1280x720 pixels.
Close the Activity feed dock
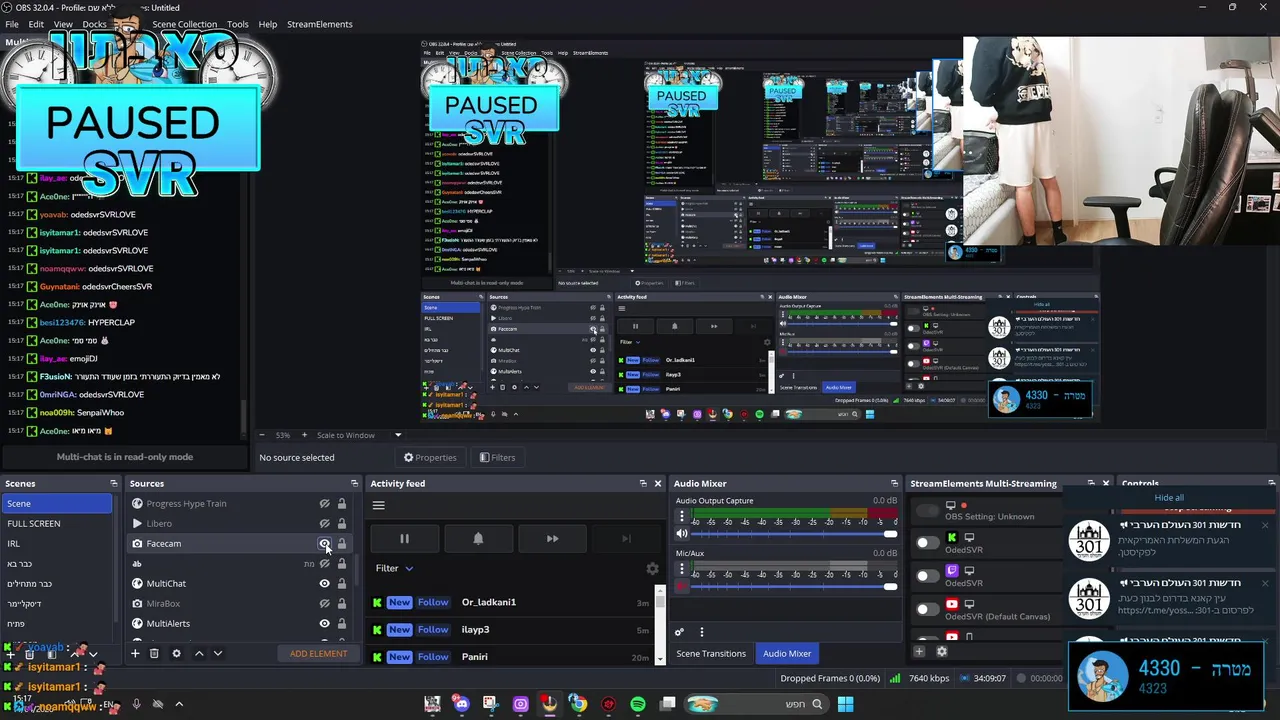click(657, 484)
